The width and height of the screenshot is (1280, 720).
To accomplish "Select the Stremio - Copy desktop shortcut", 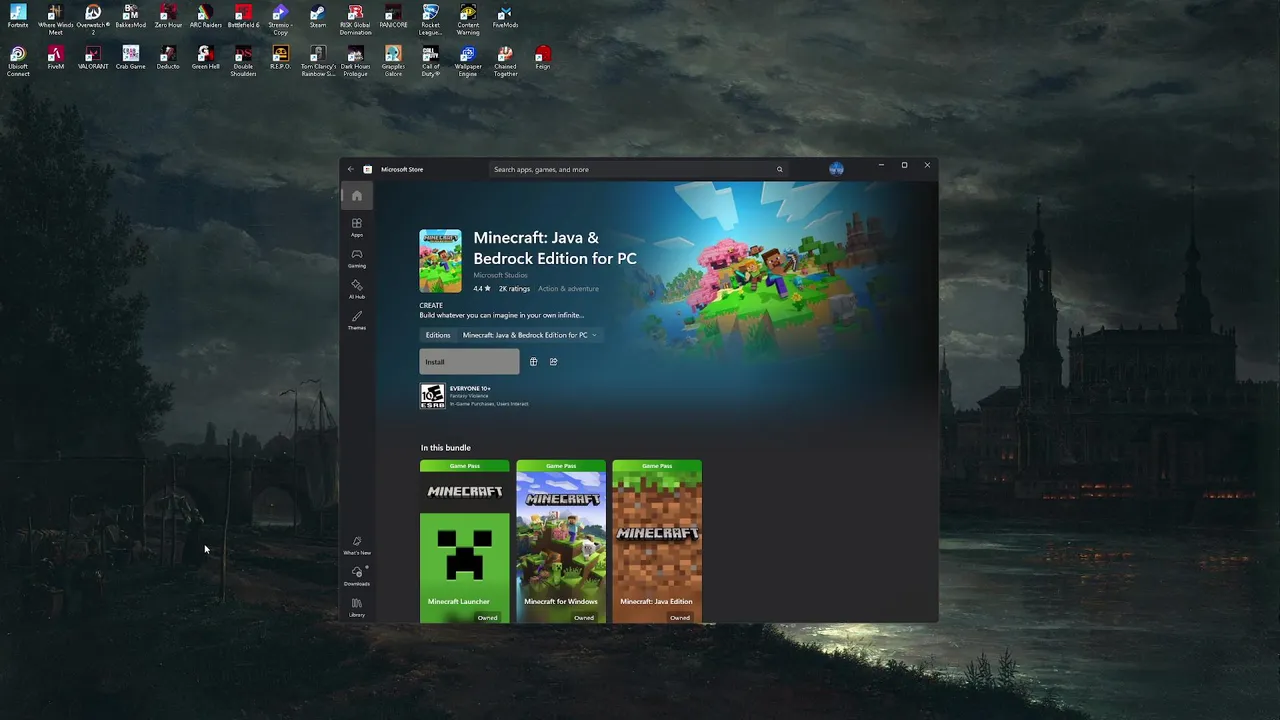I will 280,20.
